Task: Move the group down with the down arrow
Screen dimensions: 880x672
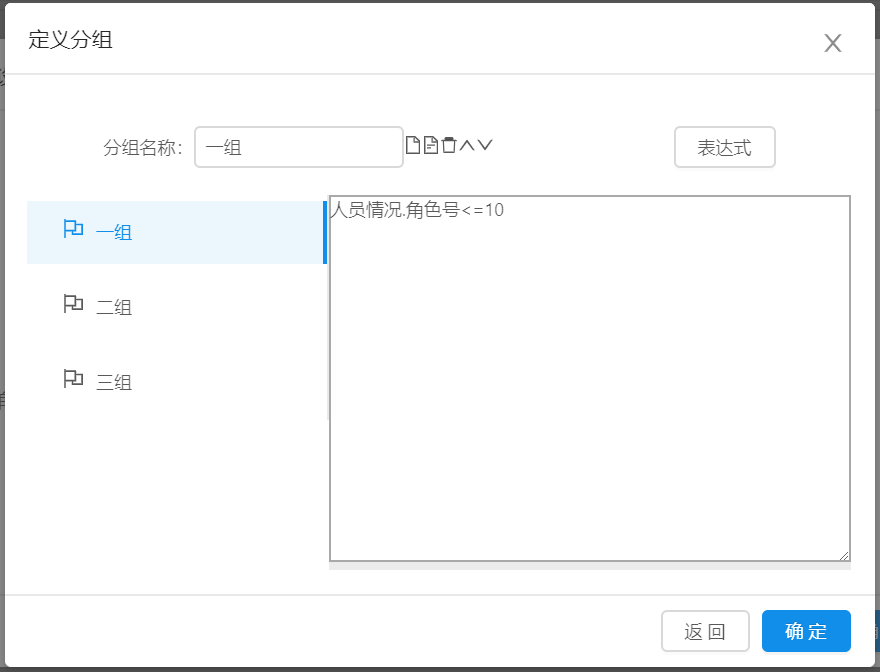Action: tap(485, 146)
